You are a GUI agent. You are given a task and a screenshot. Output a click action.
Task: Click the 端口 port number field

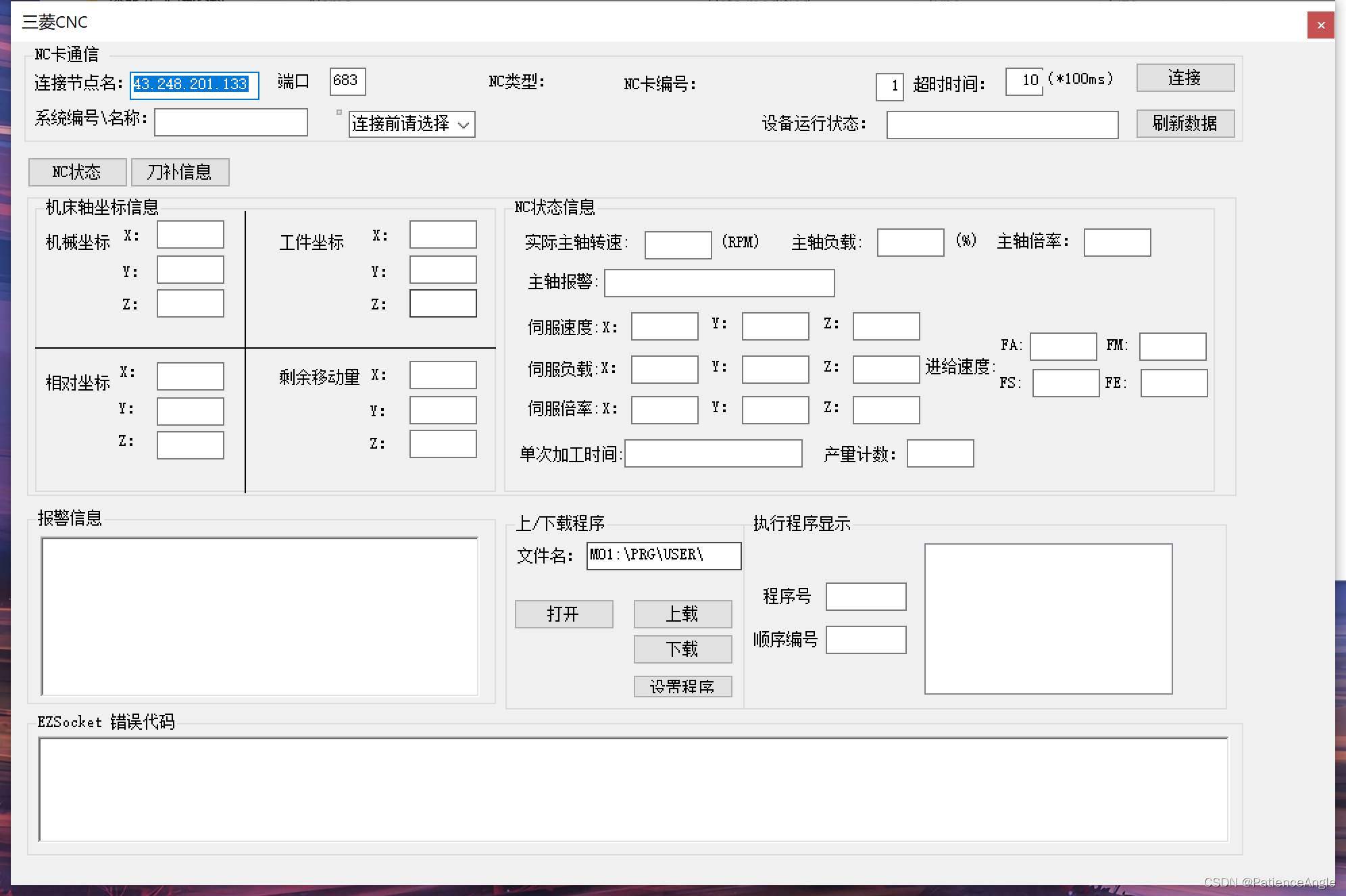[x=347, y=81]
